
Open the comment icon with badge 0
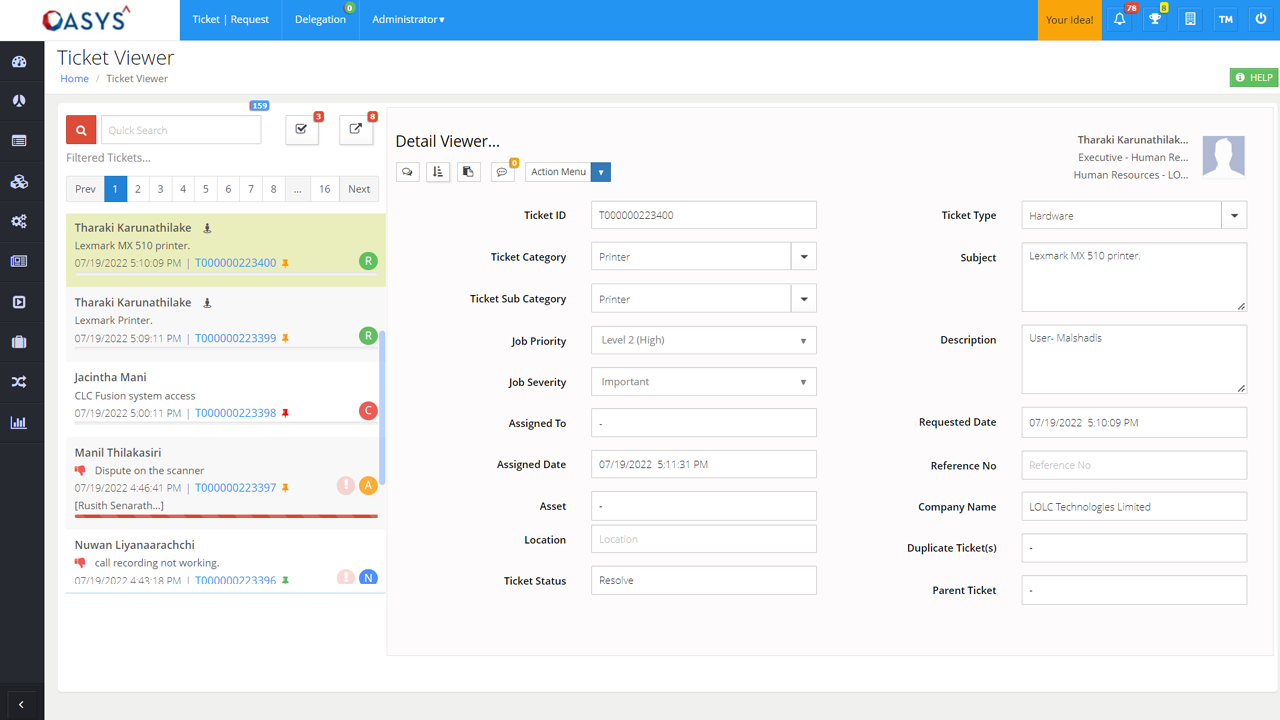(502, 172)
